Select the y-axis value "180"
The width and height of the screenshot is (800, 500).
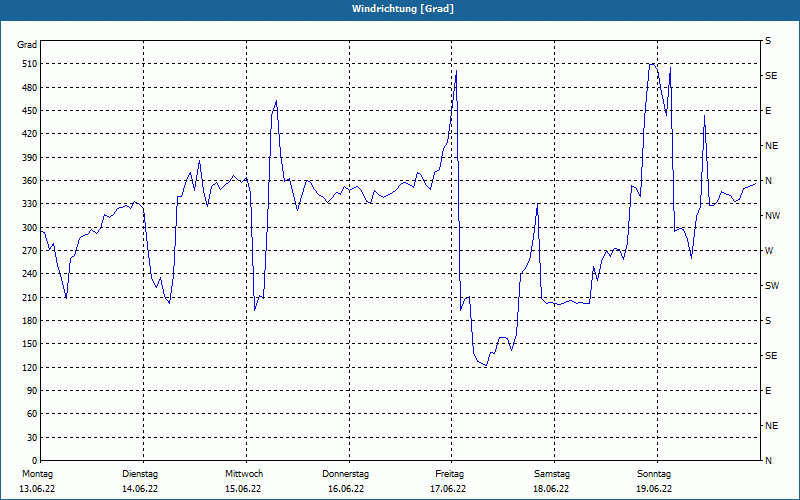(30, 321)
